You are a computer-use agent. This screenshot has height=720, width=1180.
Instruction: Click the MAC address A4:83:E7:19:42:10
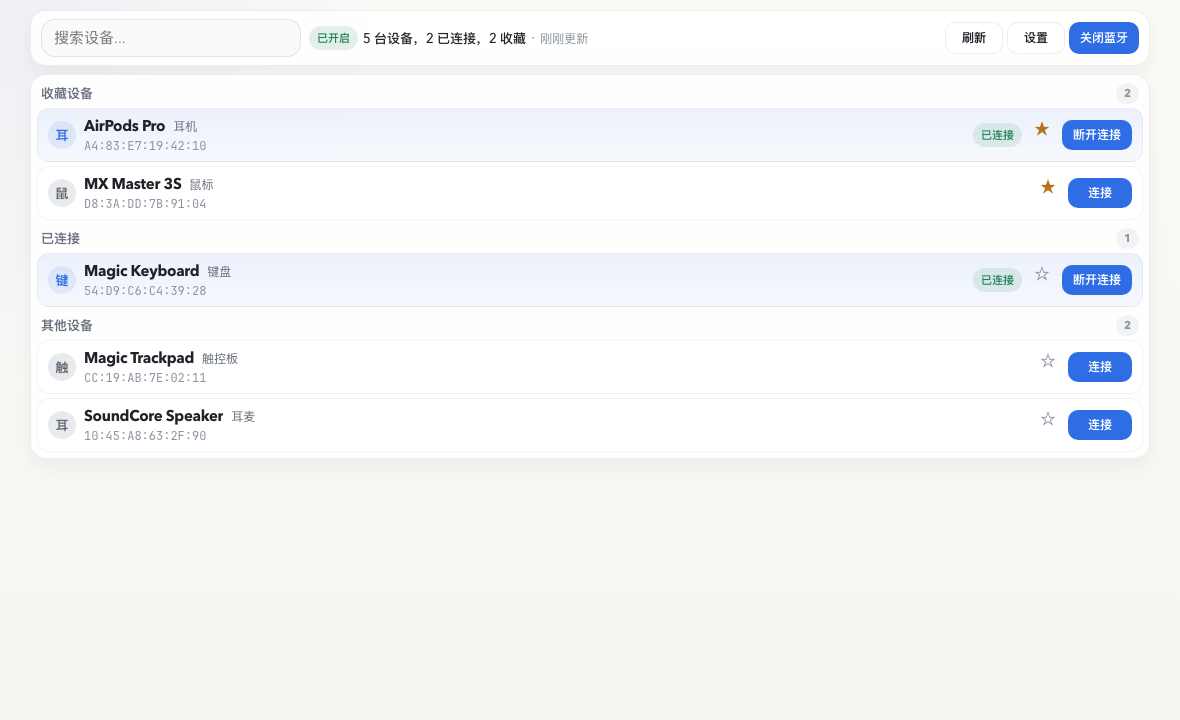coord(145,146)
